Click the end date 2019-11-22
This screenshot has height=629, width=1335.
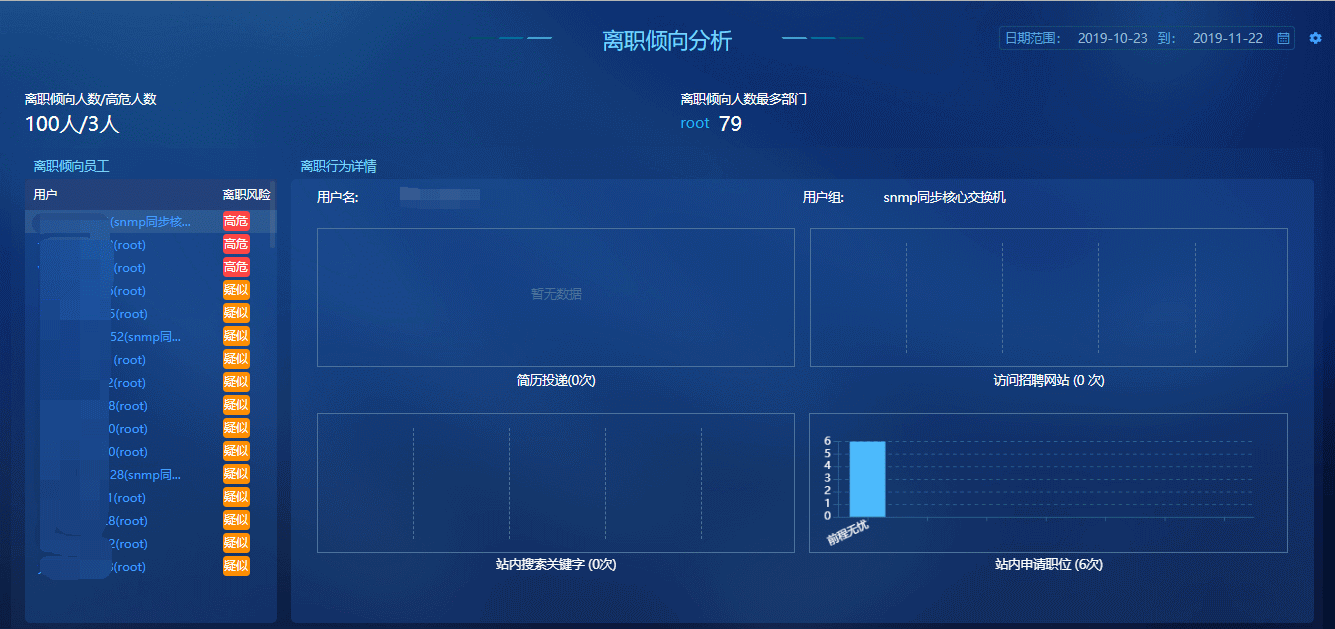[1227, 39]
